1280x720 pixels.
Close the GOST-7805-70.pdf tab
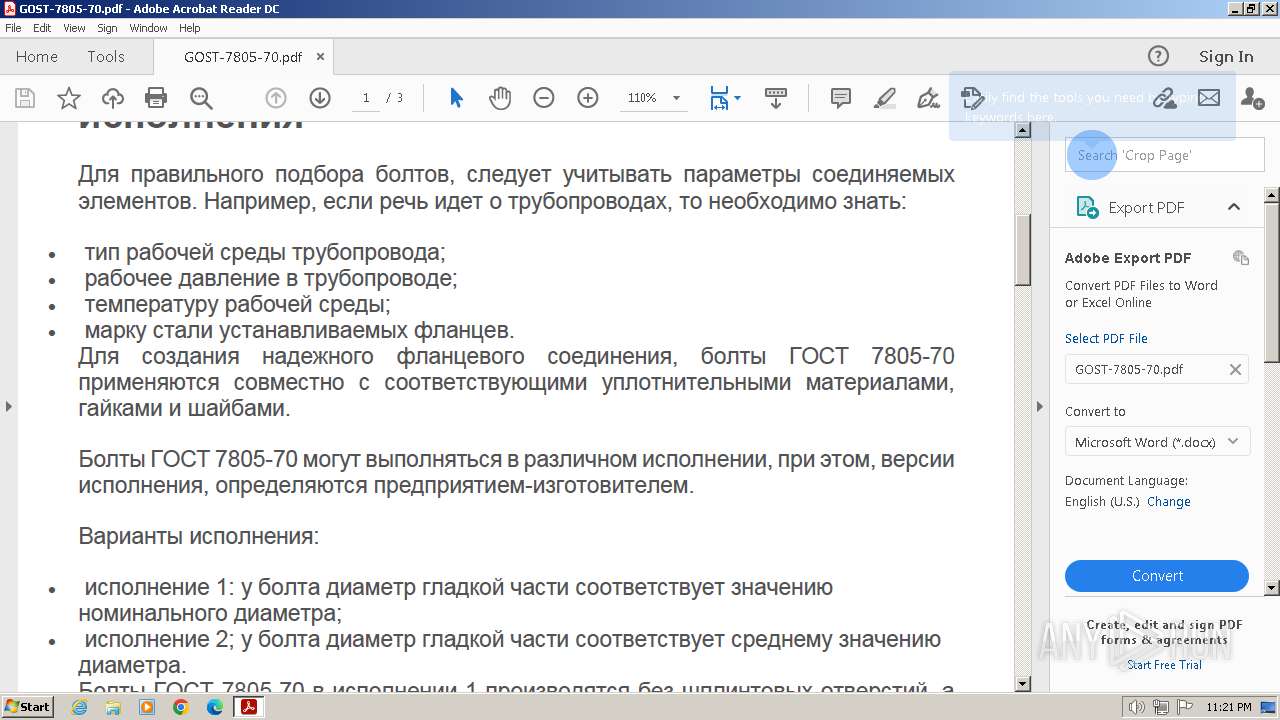pyautogui.click(x=320, y=57)
